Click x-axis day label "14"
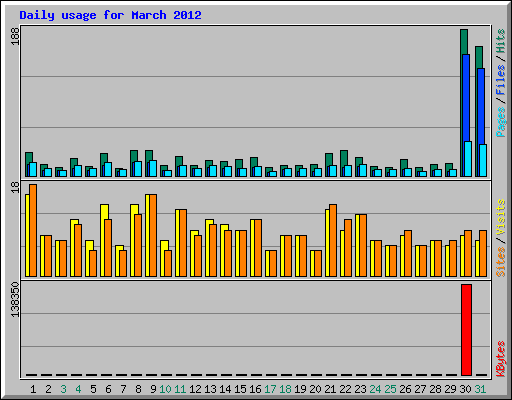 click(225, 389)
